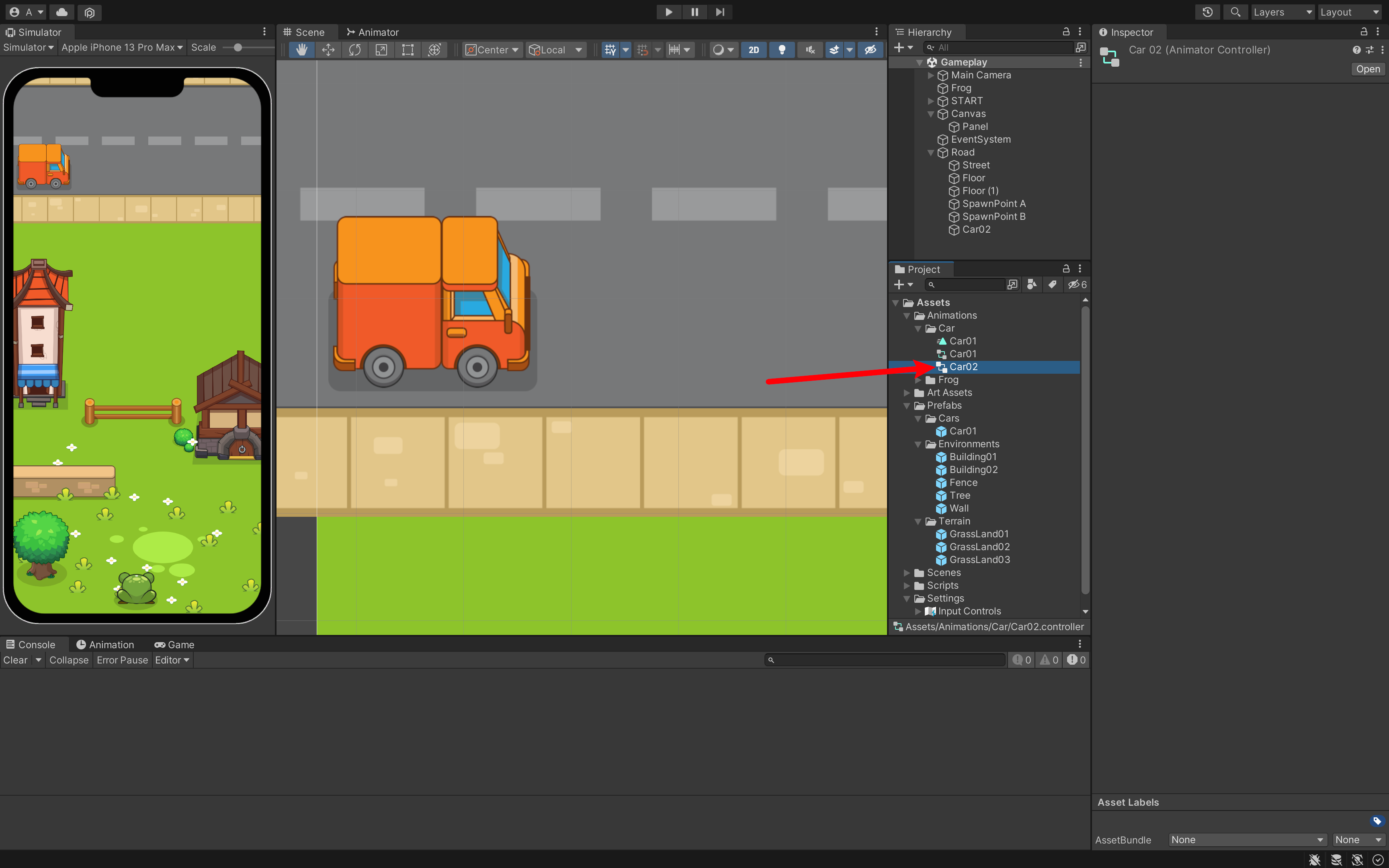The width and height of the screenshot is (1389, 868).
Task: Open Inspector preset selector sliders icon
Action: click(x=1369, y=50)
